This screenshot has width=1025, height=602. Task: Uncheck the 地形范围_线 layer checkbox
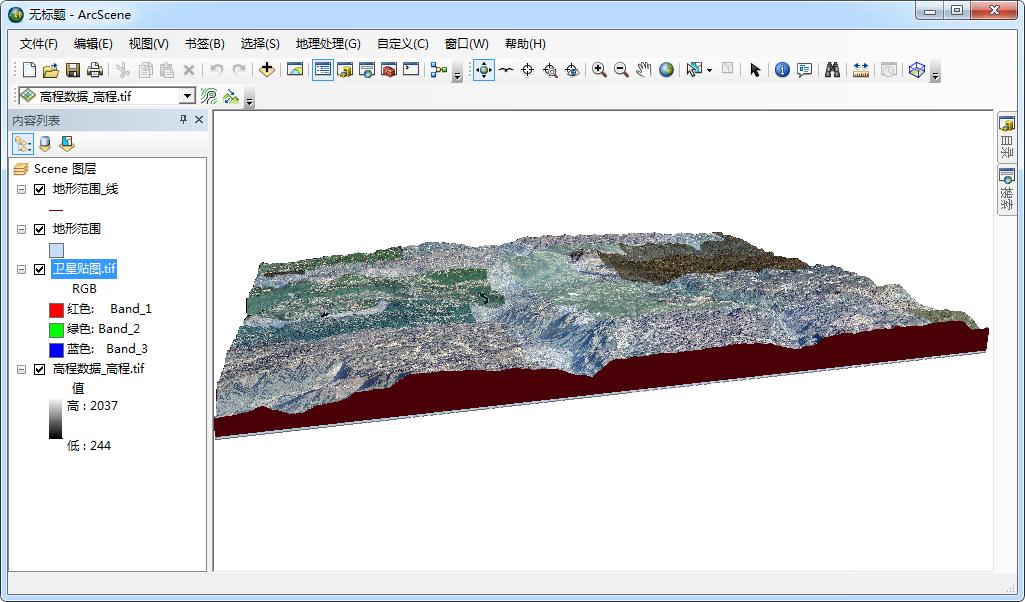pos(40,189)
